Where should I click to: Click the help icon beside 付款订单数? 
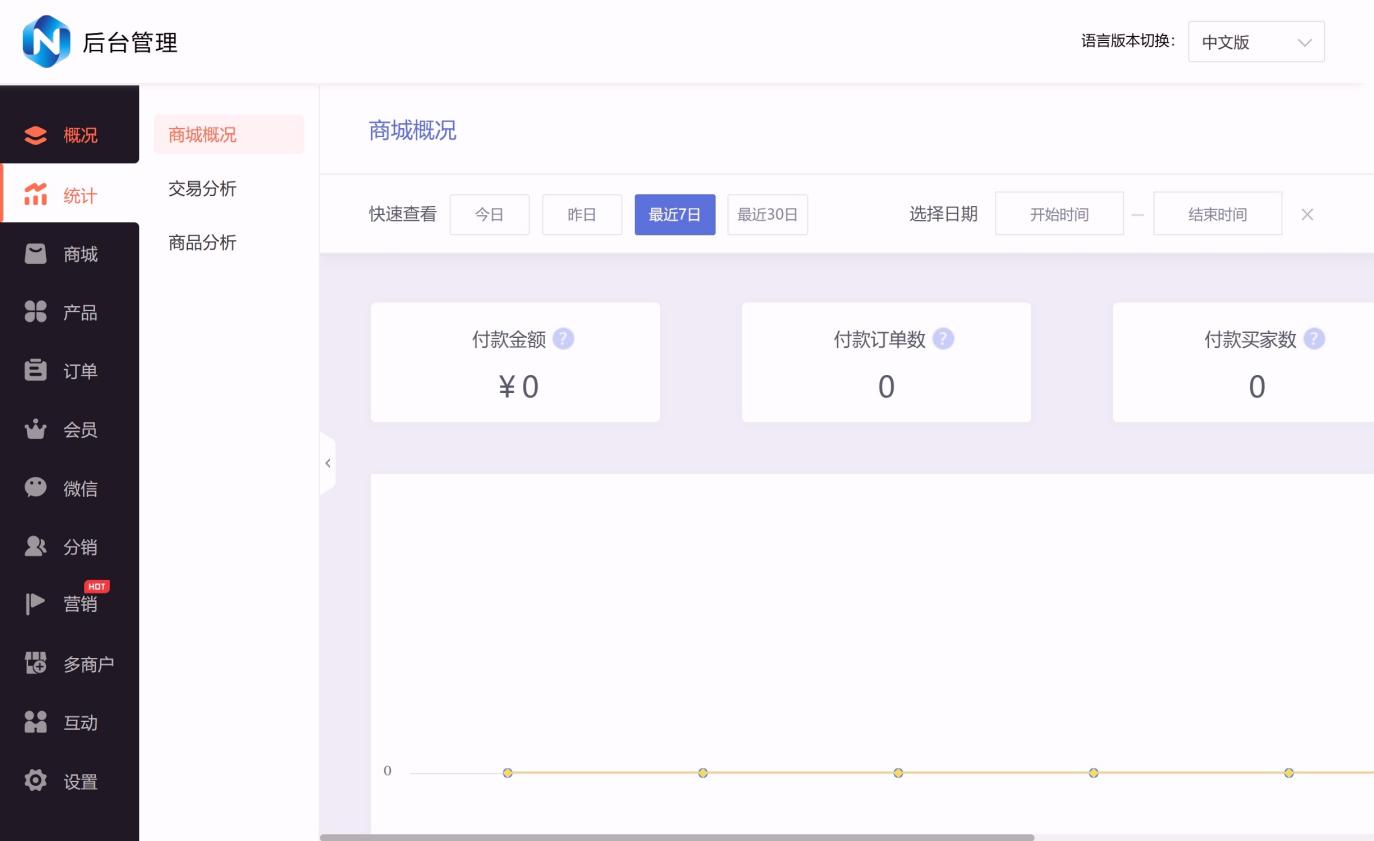(x=943, y=339)
